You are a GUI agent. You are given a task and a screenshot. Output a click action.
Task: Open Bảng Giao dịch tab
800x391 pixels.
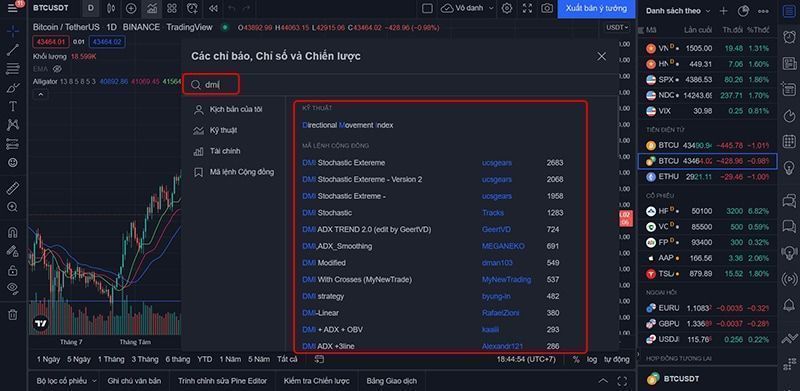pos(391,381)
